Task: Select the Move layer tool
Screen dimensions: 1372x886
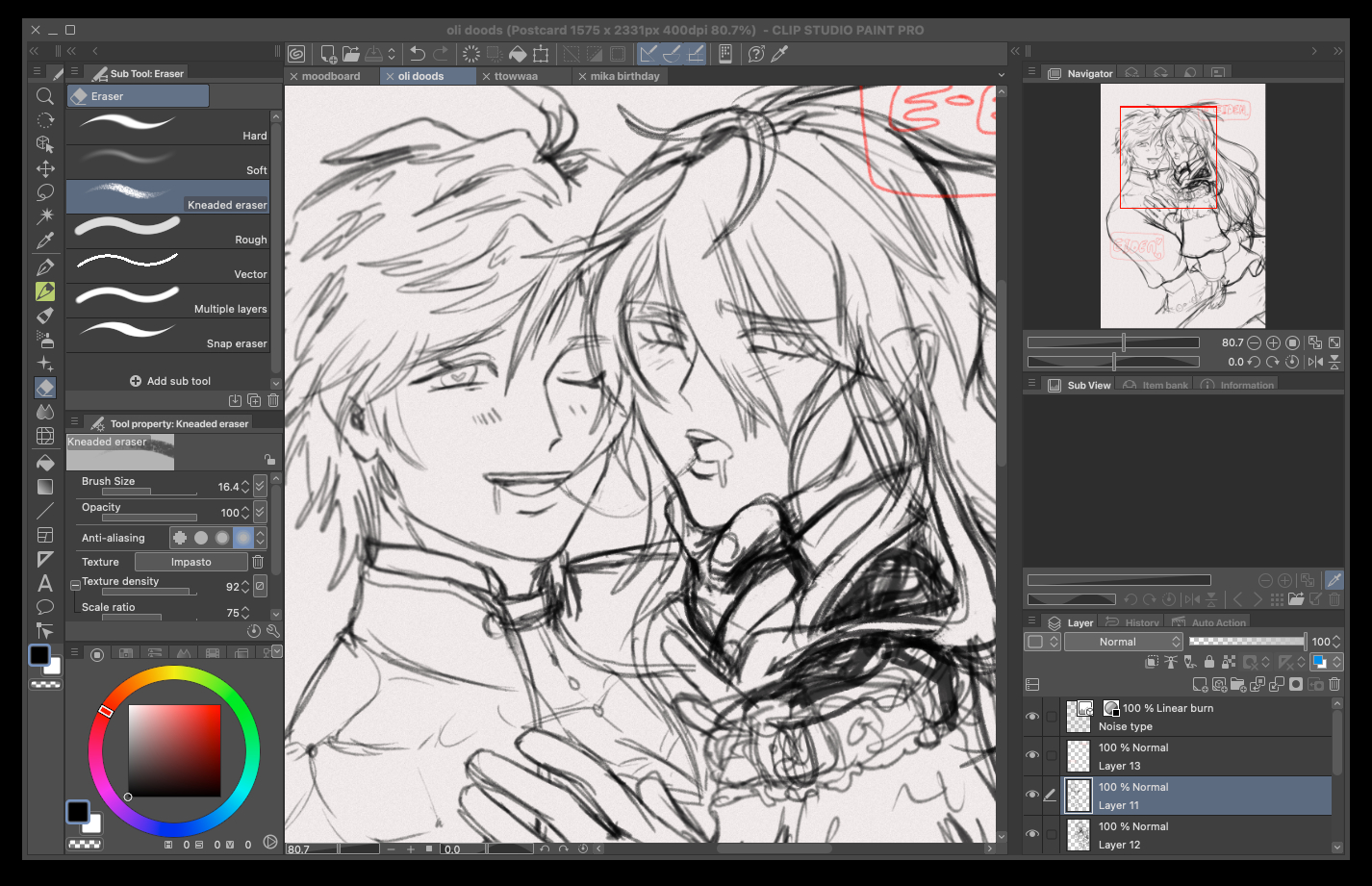Action: click(x=44, y=168)
